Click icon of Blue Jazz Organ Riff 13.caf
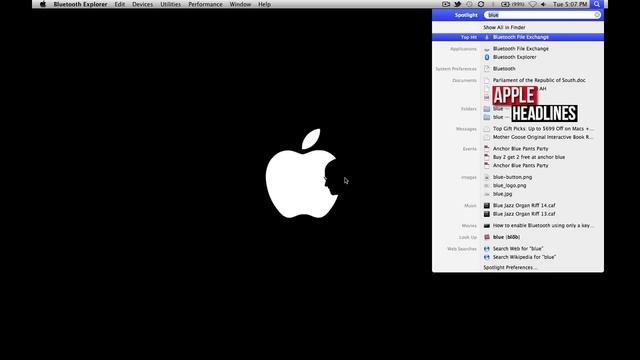Image resolution: width=640 pixels, height=360 pixels. pos(487,214)
